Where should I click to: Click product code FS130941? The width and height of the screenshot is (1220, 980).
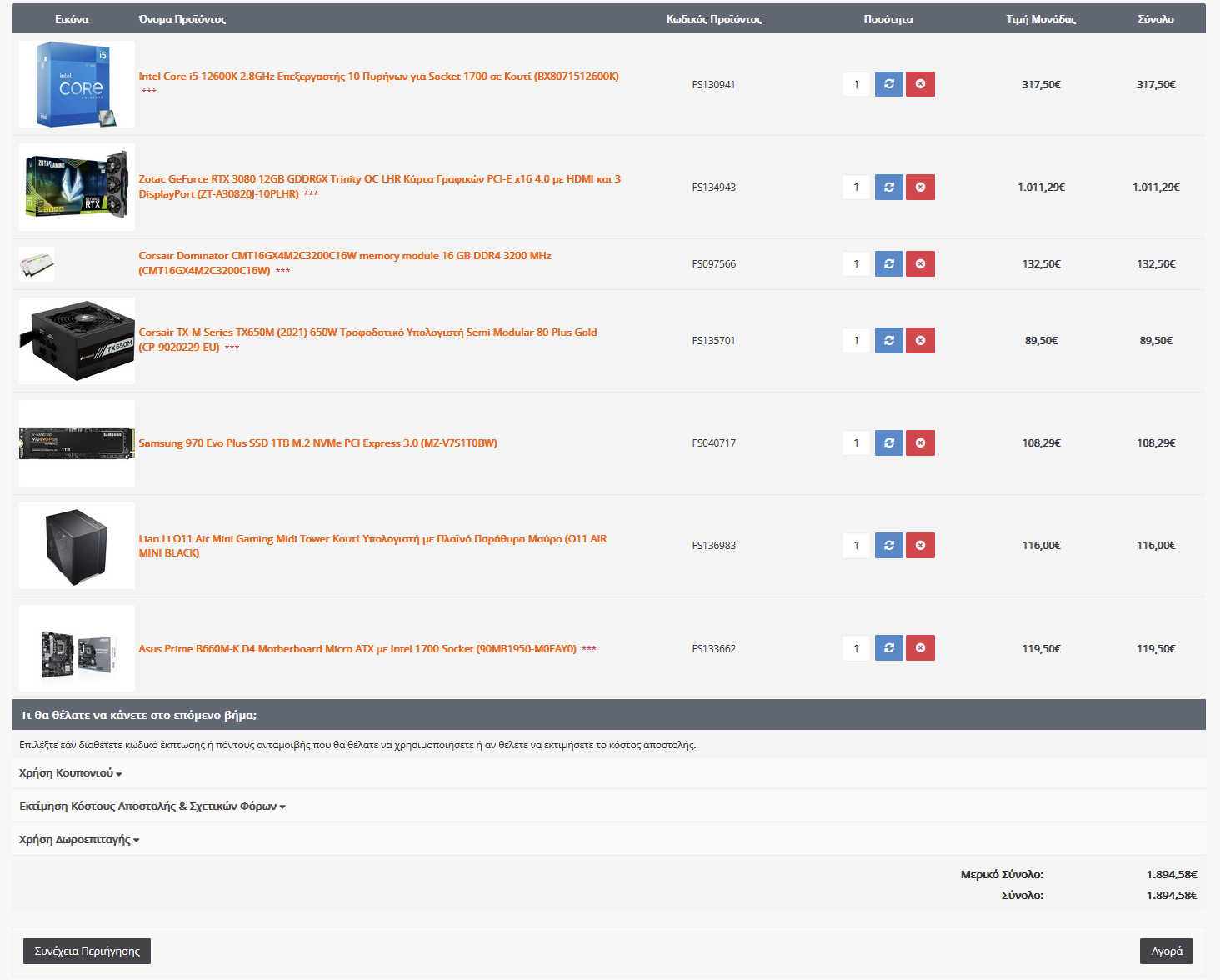tap(714, 84)
